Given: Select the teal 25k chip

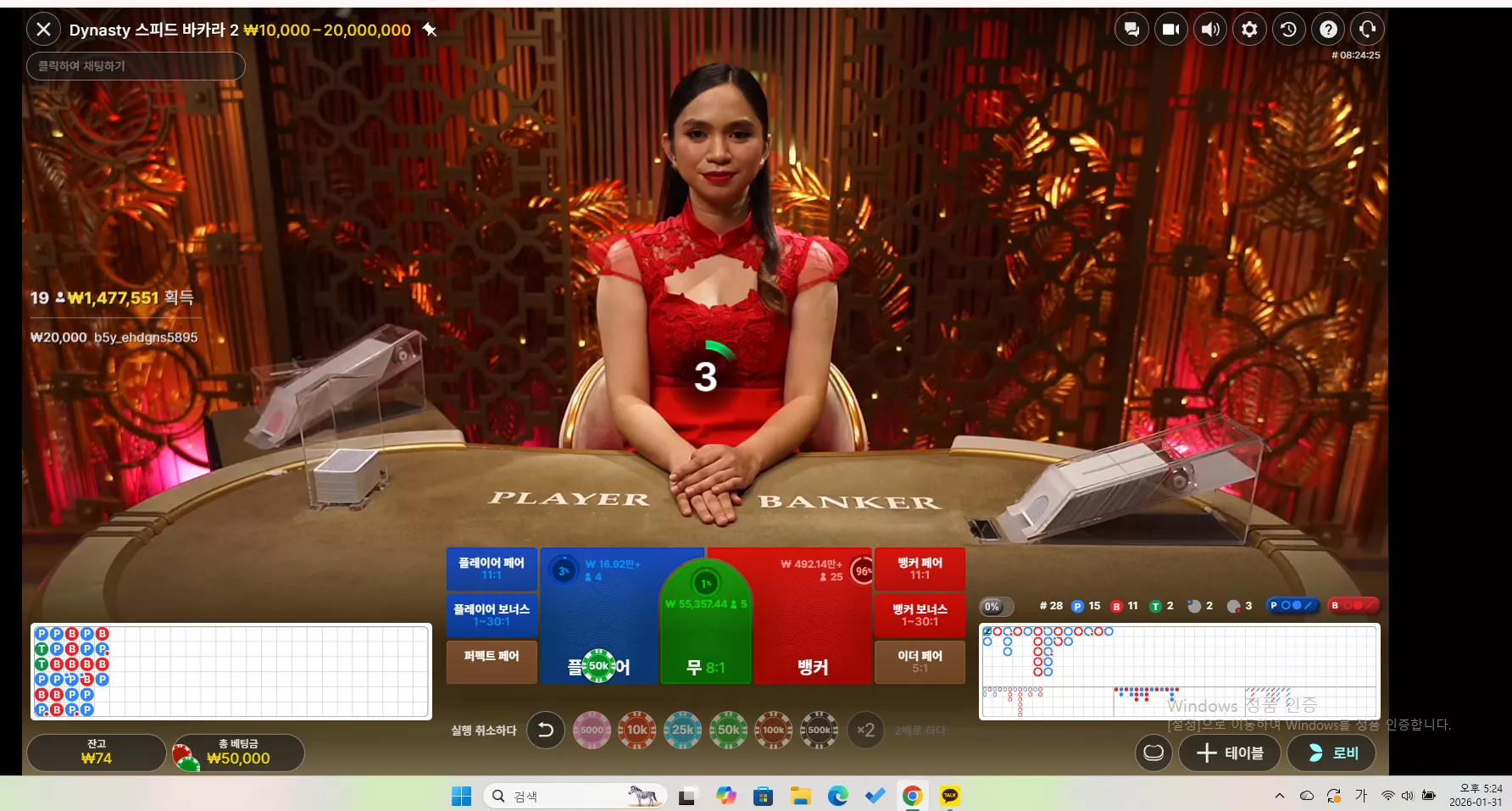Looking at the screenshot, I should (x=683, y=730).
